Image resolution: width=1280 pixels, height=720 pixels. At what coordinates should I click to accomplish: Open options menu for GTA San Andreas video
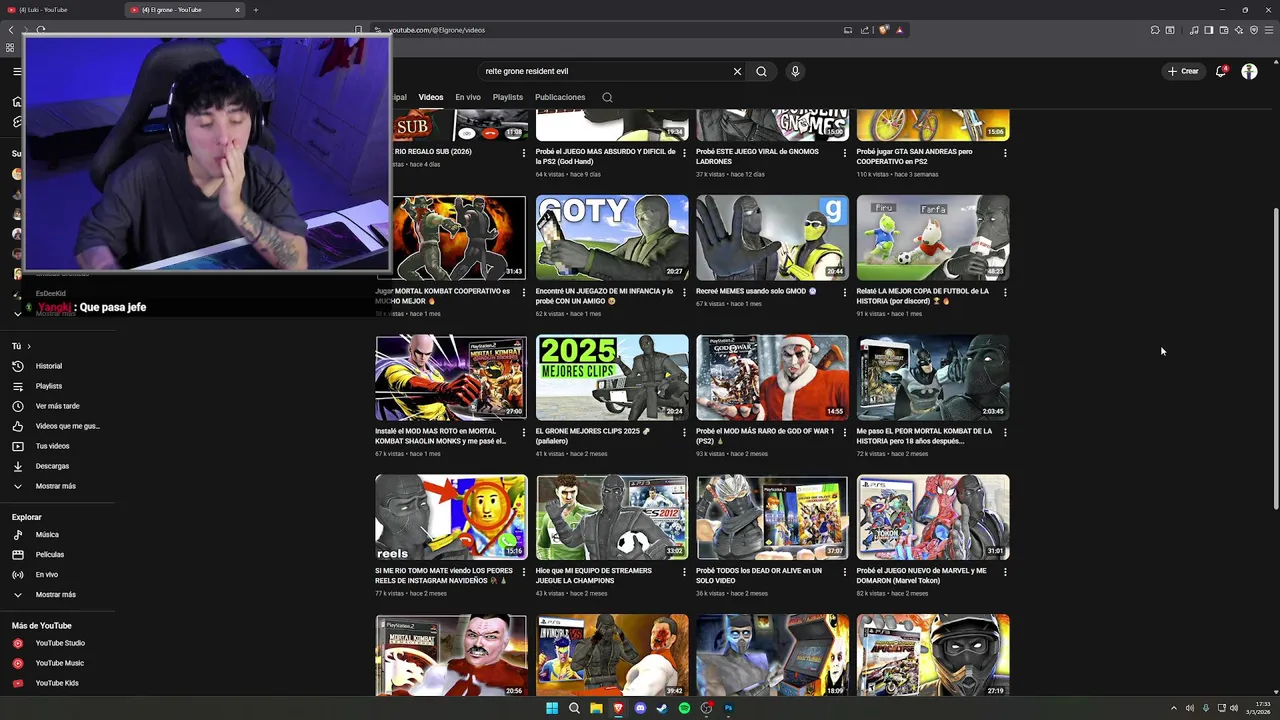coord(1005,153)
